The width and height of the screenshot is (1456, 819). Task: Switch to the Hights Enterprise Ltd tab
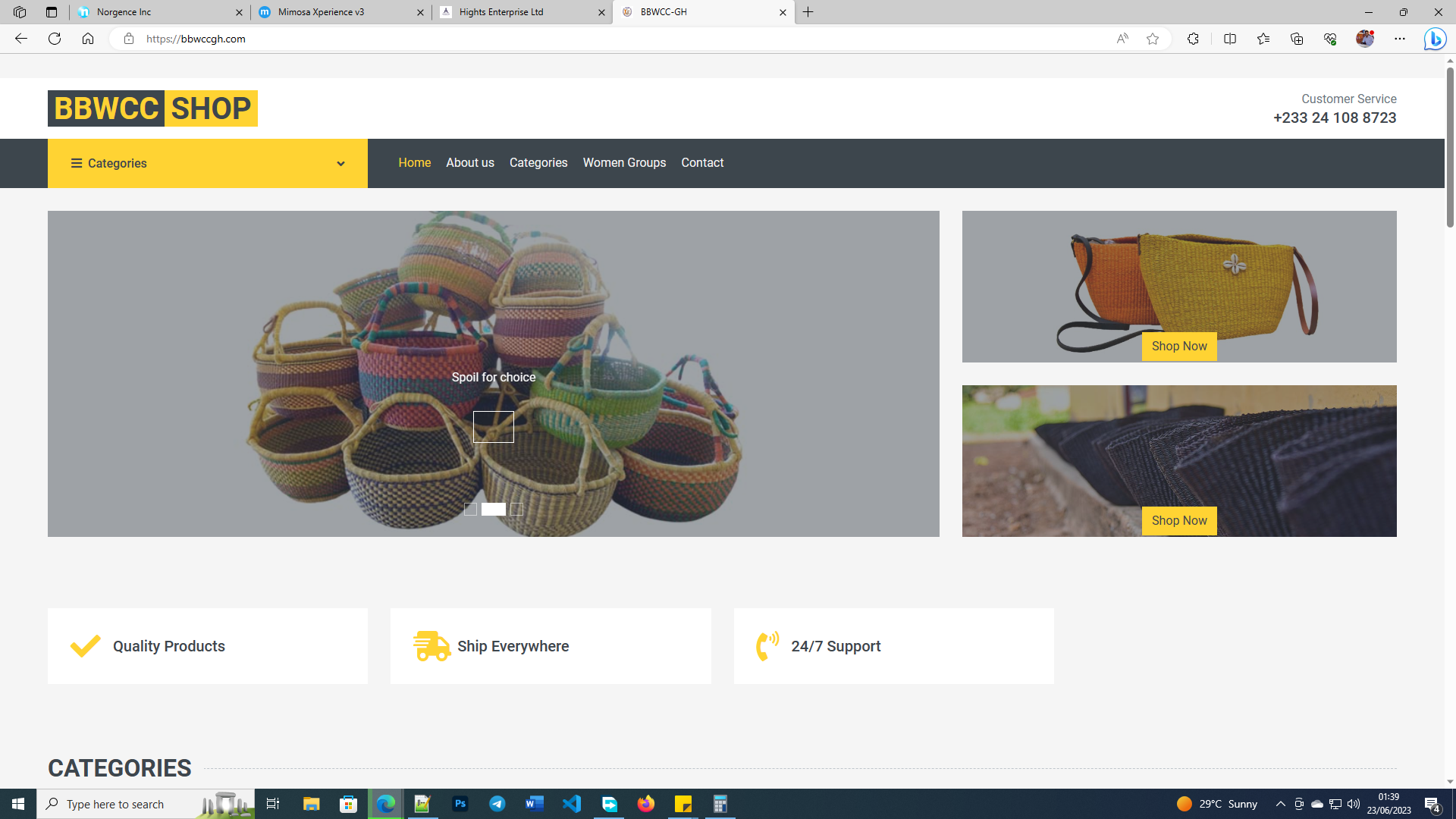(x=522, y=12)
